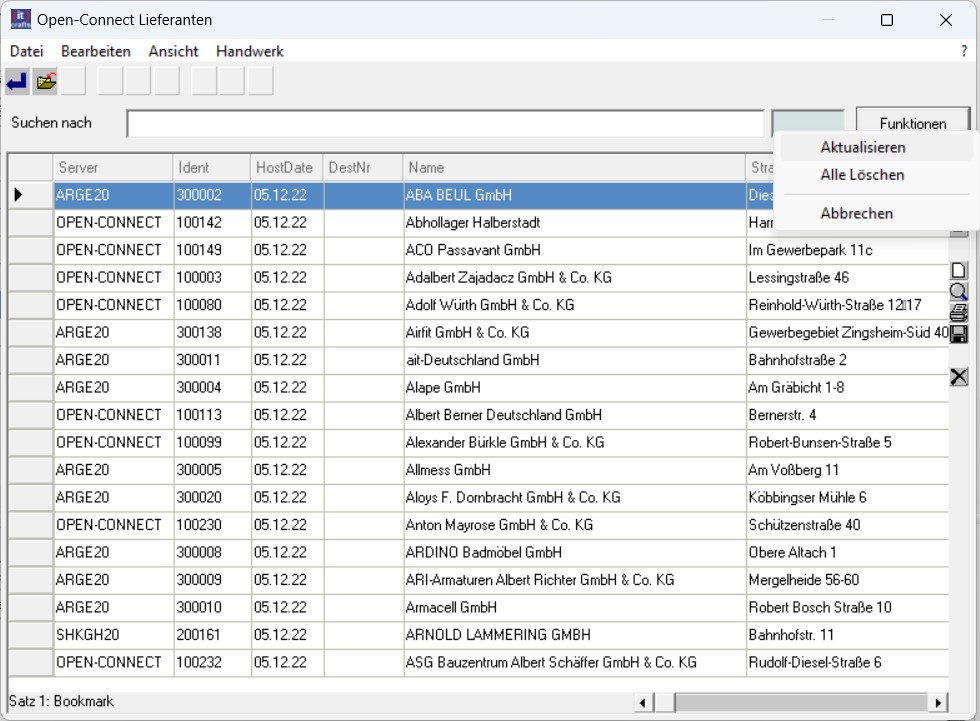Select Alle Löschen in the popup menu
This screenshot has height=721, width=980.
pos(862,175)
